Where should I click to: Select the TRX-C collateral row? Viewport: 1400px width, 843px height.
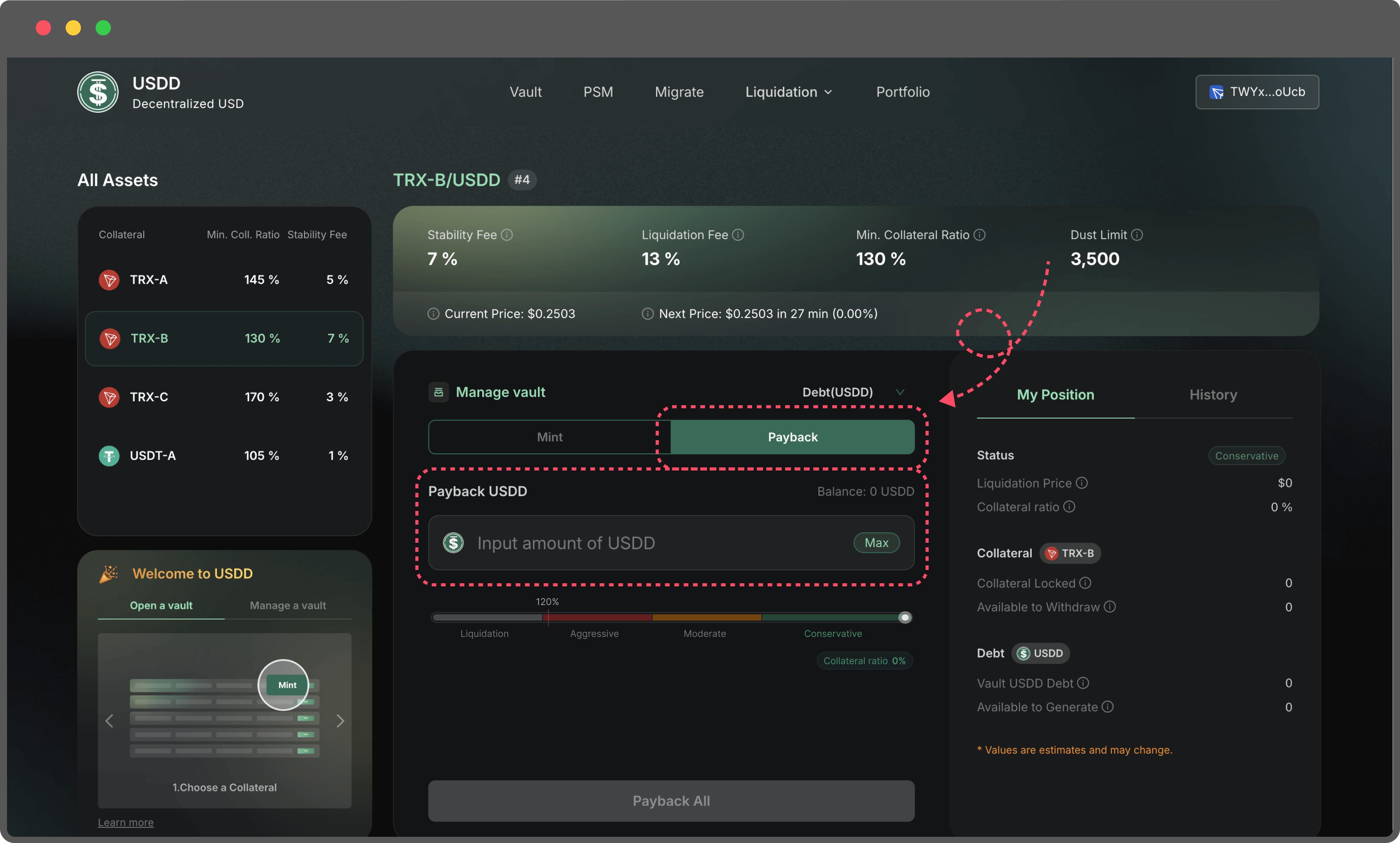click(x=224, y=397)
